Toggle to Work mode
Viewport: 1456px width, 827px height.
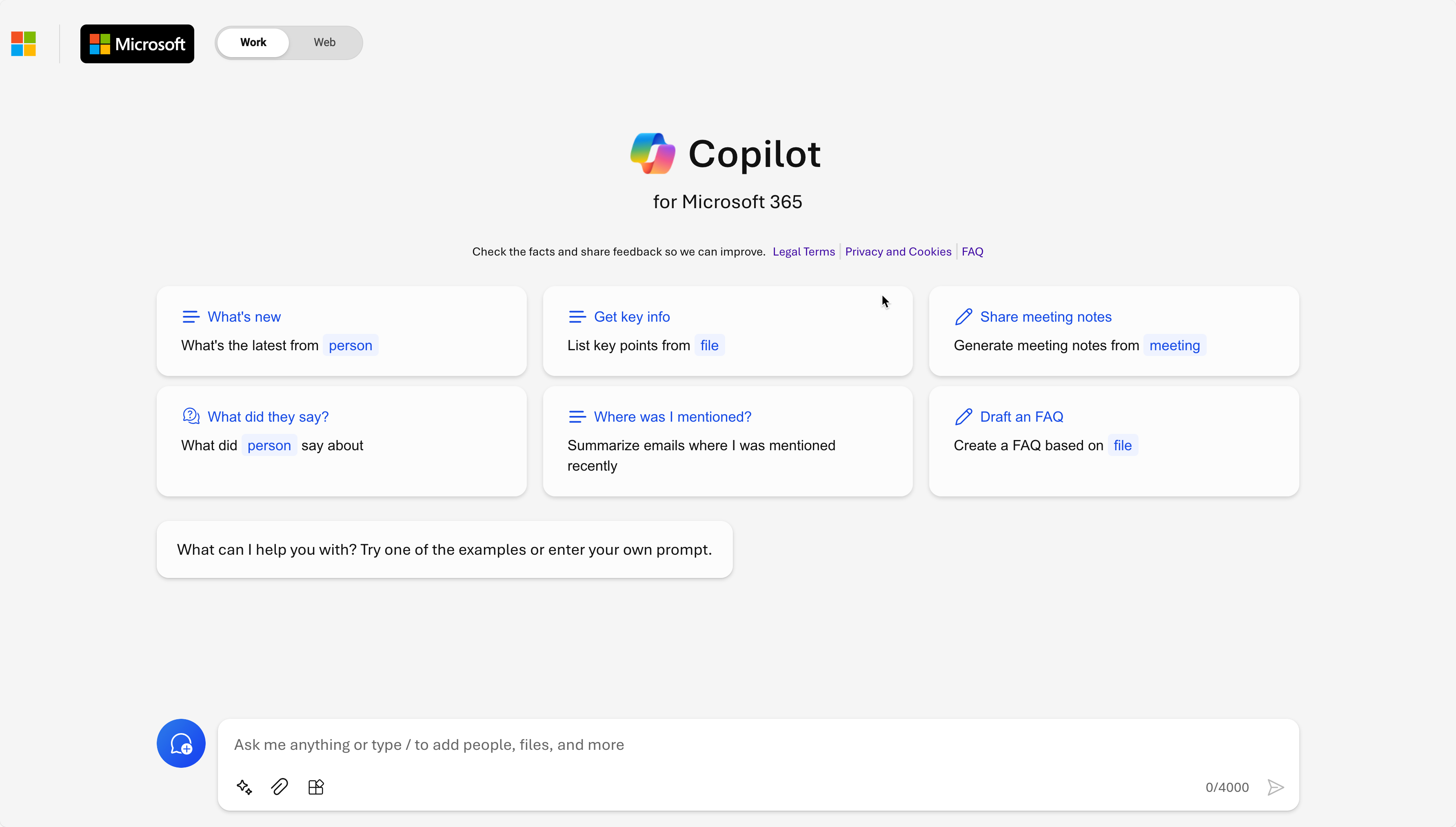pyautogui.click(x=252, y=42)
